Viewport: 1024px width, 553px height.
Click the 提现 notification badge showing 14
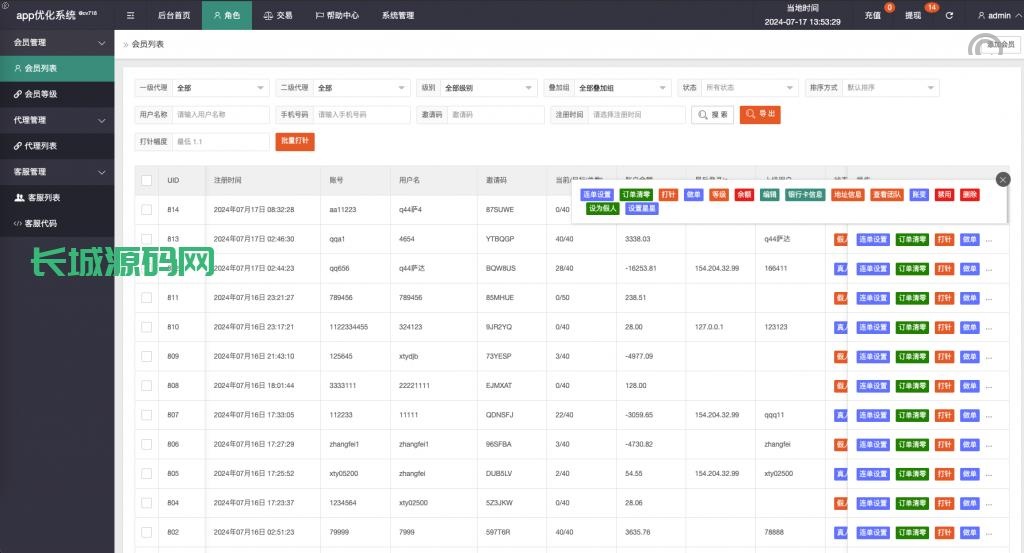932,8
